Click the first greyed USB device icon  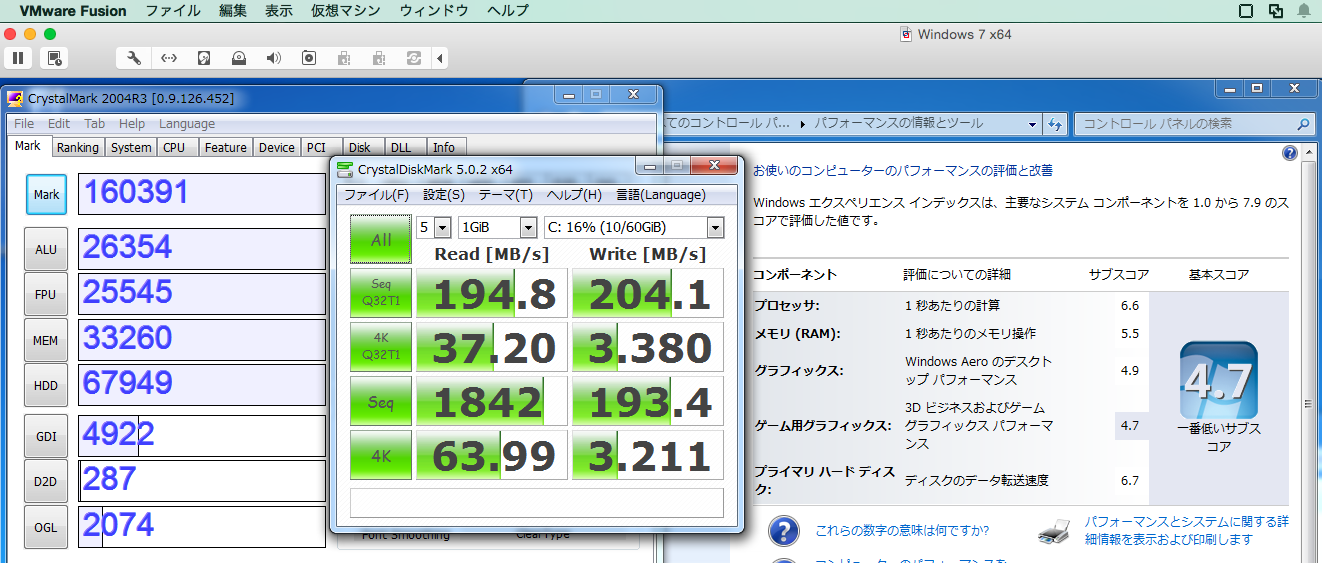pos(343,58)
